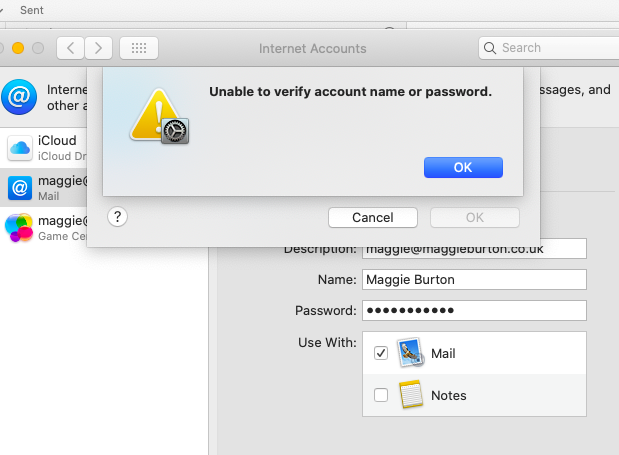Click the Description text field

[474, 249]
